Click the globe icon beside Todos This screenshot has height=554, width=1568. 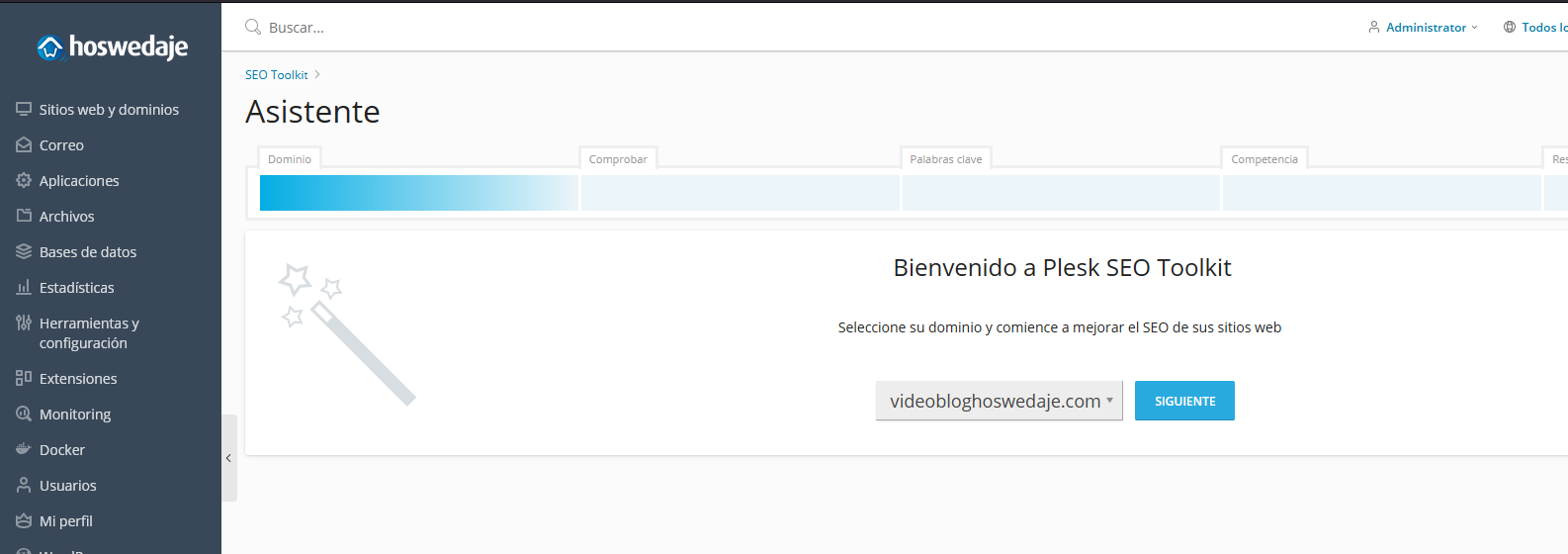pyautogui.click(x=1510, y=27)
